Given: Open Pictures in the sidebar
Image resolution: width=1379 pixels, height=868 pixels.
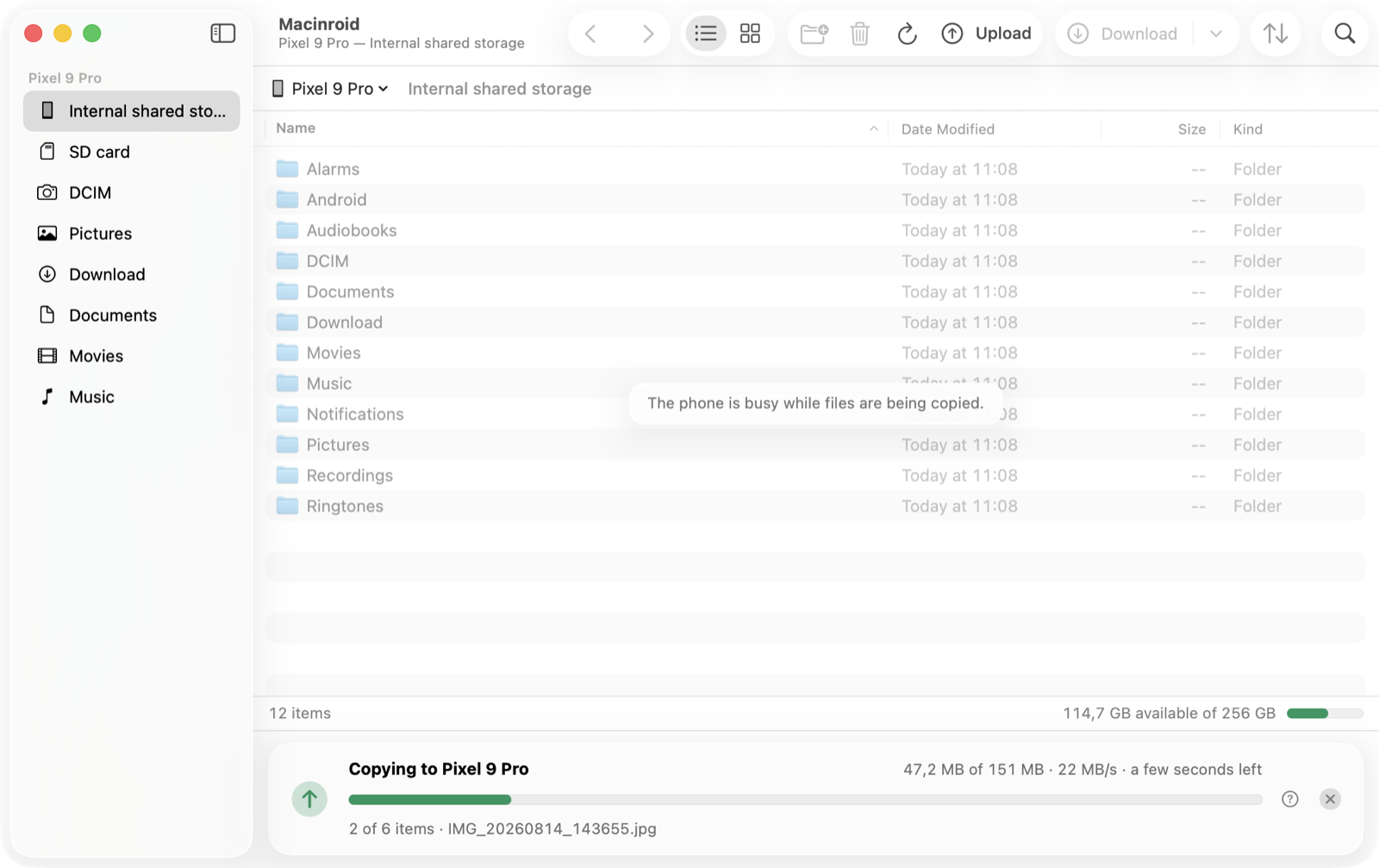Looking at the screenshot, I should tap(132, 234).
